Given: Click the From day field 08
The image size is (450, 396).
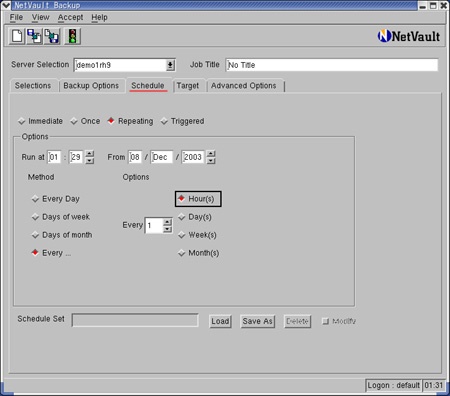Looking at the screenshot, I should click(135, 157).
